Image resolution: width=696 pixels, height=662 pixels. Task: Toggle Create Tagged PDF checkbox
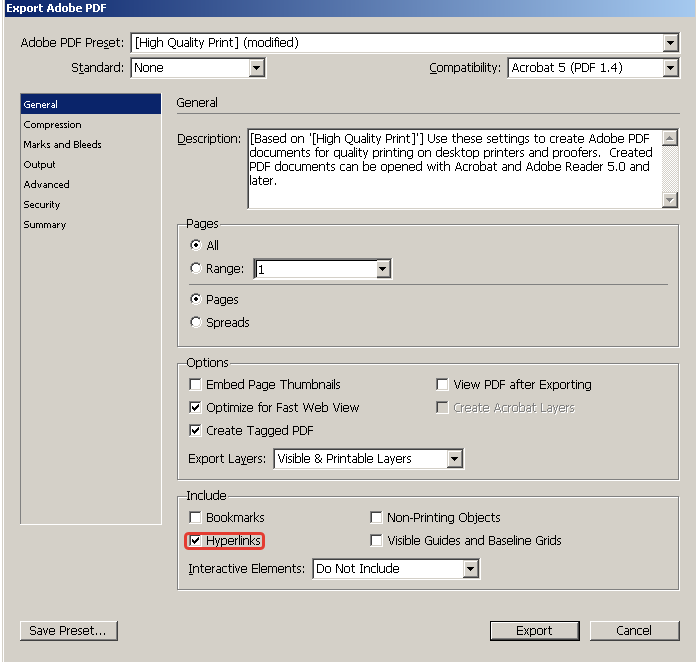[195, 430]
